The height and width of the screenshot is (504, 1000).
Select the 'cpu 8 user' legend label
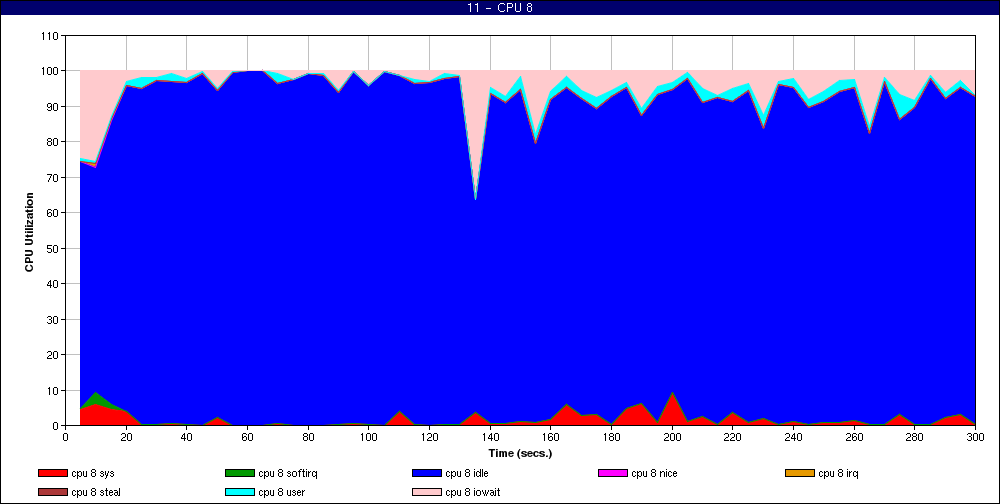point(282,493)
